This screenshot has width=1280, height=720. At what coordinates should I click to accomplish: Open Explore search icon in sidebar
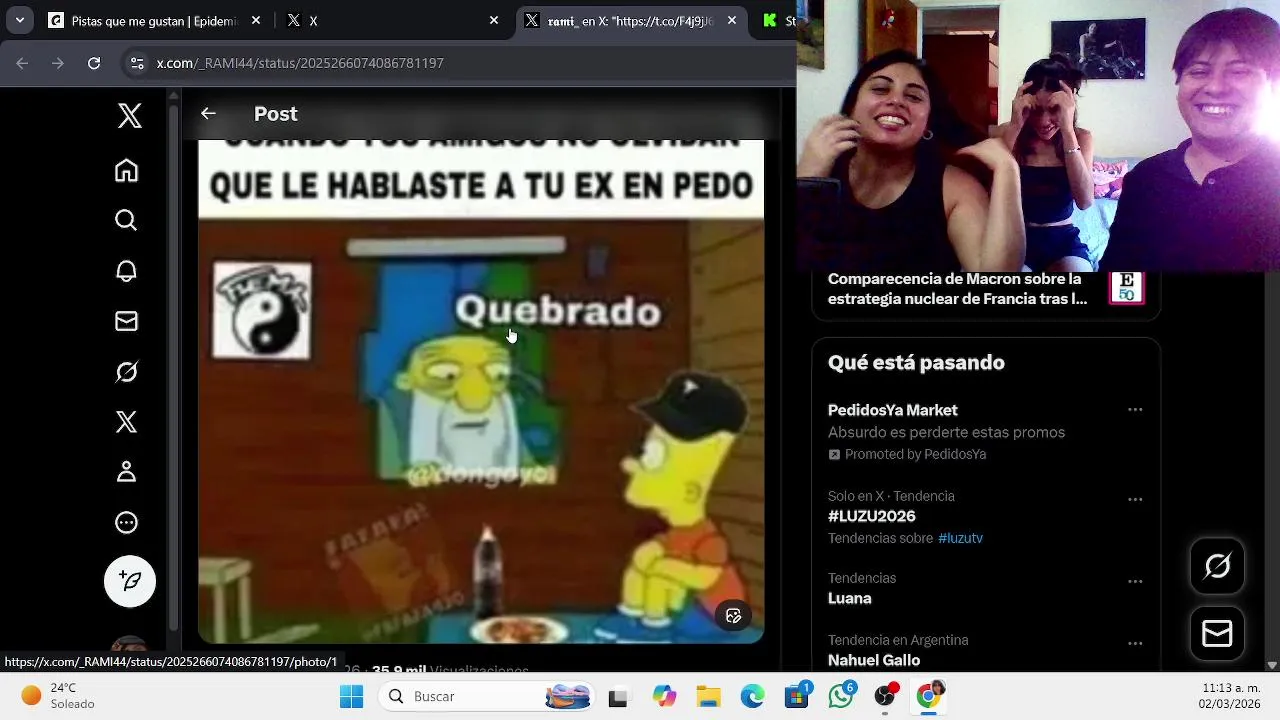[x=126, y=220]
